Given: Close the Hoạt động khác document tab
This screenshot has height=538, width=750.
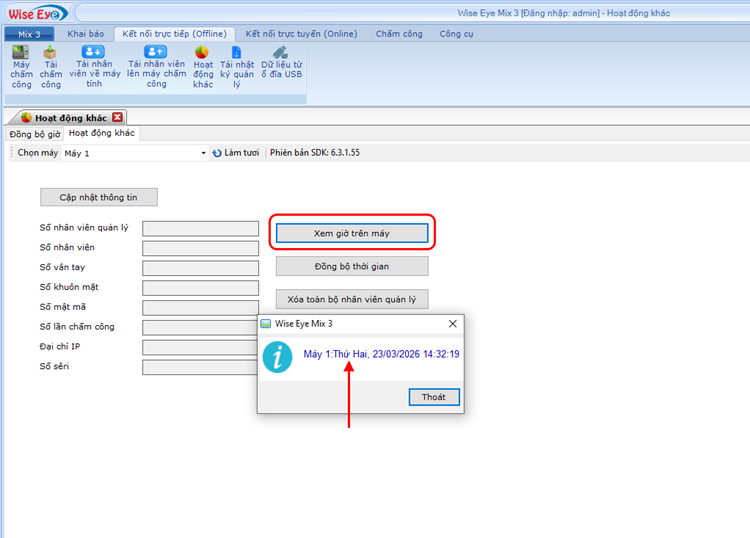Looking at the screenshot, I should (117, 117).
